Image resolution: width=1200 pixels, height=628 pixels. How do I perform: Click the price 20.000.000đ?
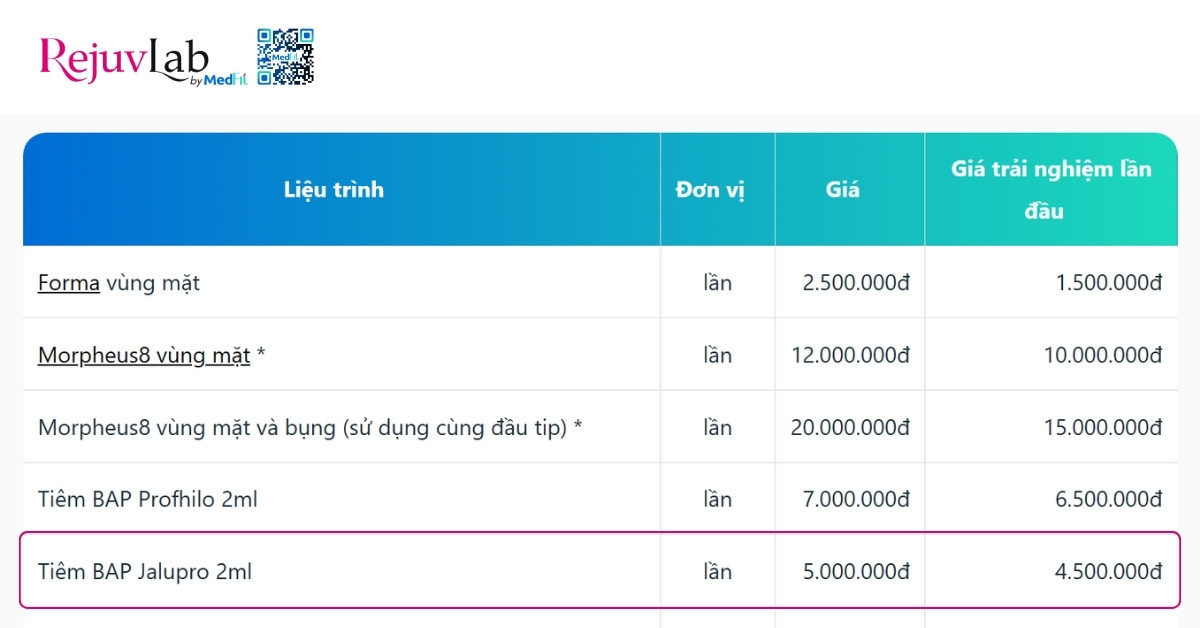pyautogui.click(x=850, y=427)
